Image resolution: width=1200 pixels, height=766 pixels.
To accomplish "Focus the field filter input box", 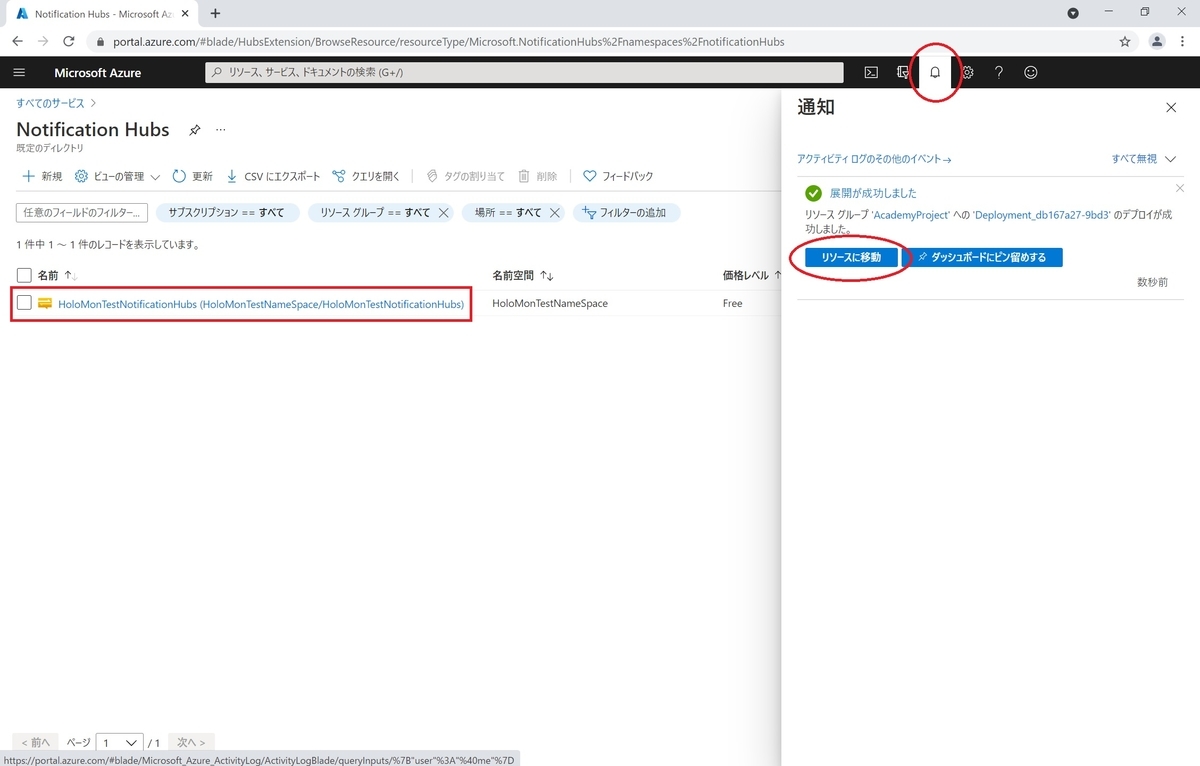I will click(x=82, y=213).
